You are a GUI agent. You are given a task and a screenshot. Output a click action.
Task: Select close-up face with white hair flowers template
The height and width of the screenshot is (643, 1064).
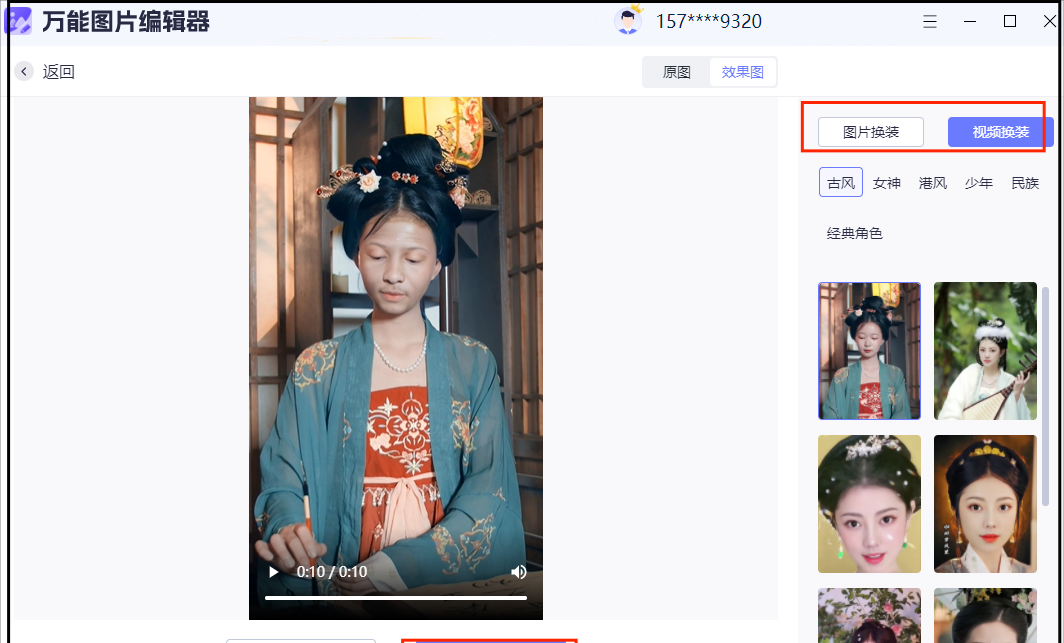(869, 504)
